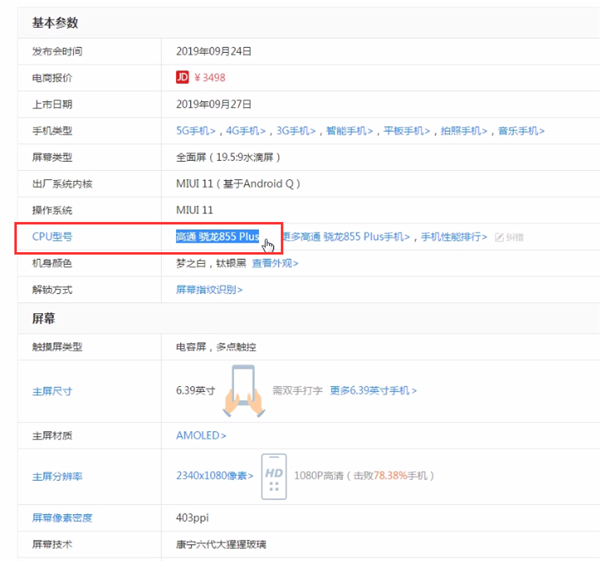Image resolution: width=600 pixels, height=561 pixels.
Task: Click the 操作系统 row label
Action: [52, 210]
